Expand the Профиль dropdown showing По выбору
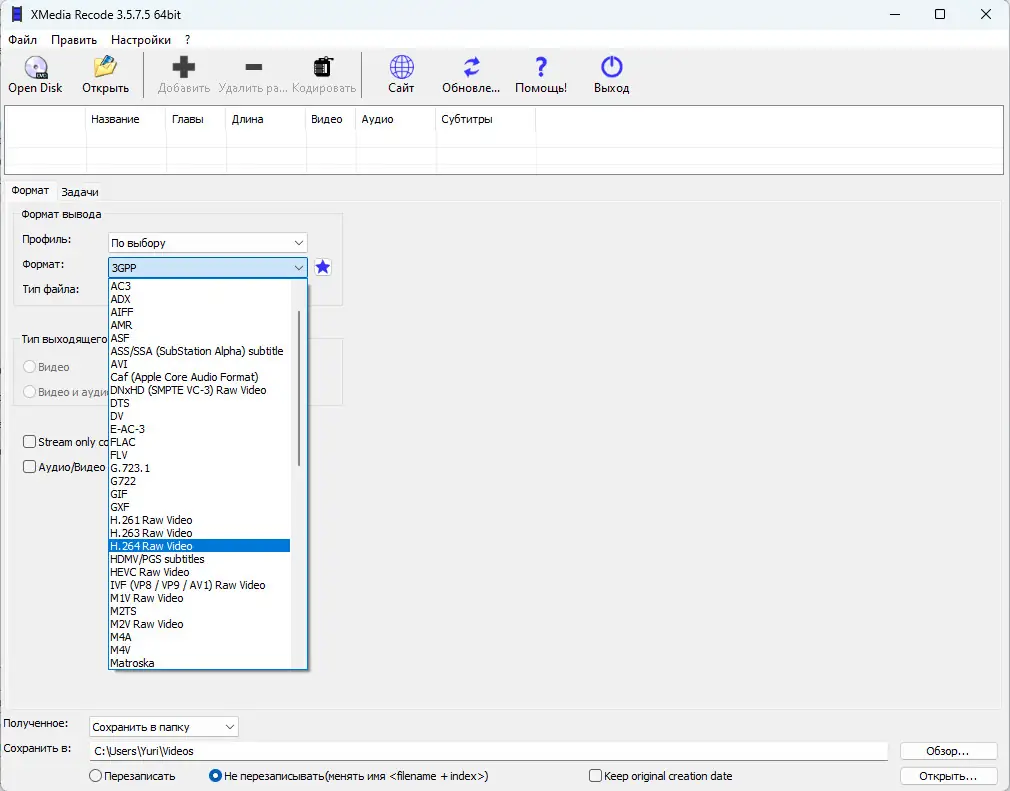1010x791 pixels. pyautogui.click(x=207, y=243)
